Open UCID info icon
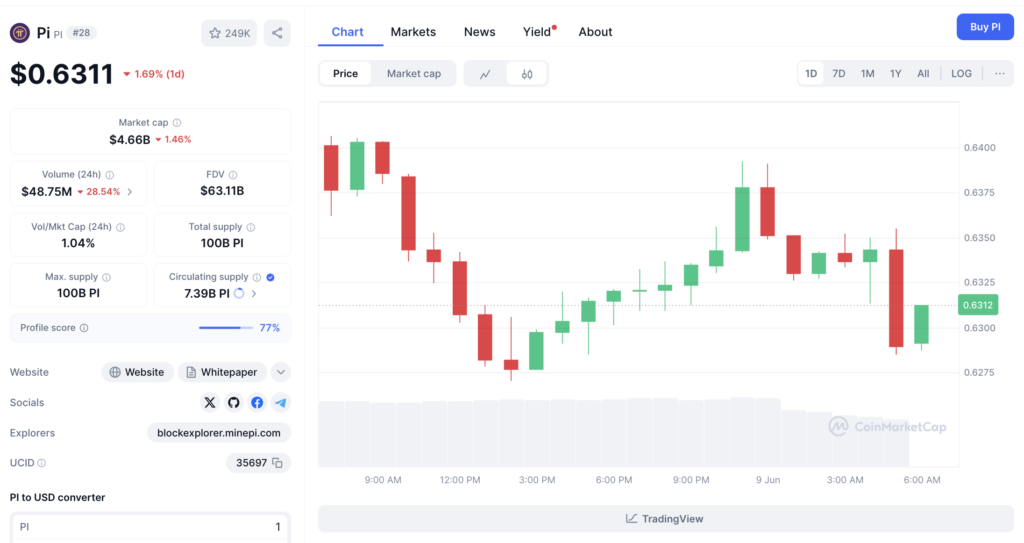The height and width of the screenshot is (543, 1024). [x=42, y=463]
